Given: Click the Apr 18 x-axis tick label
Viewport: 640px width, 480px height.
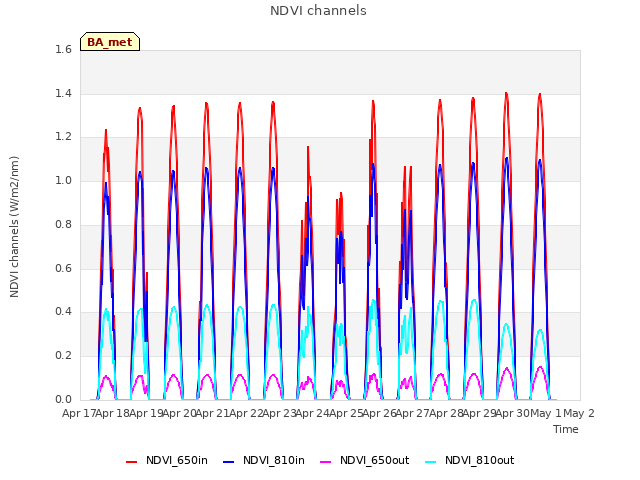Looking at the screenshot, I should [x=112, y=413].
